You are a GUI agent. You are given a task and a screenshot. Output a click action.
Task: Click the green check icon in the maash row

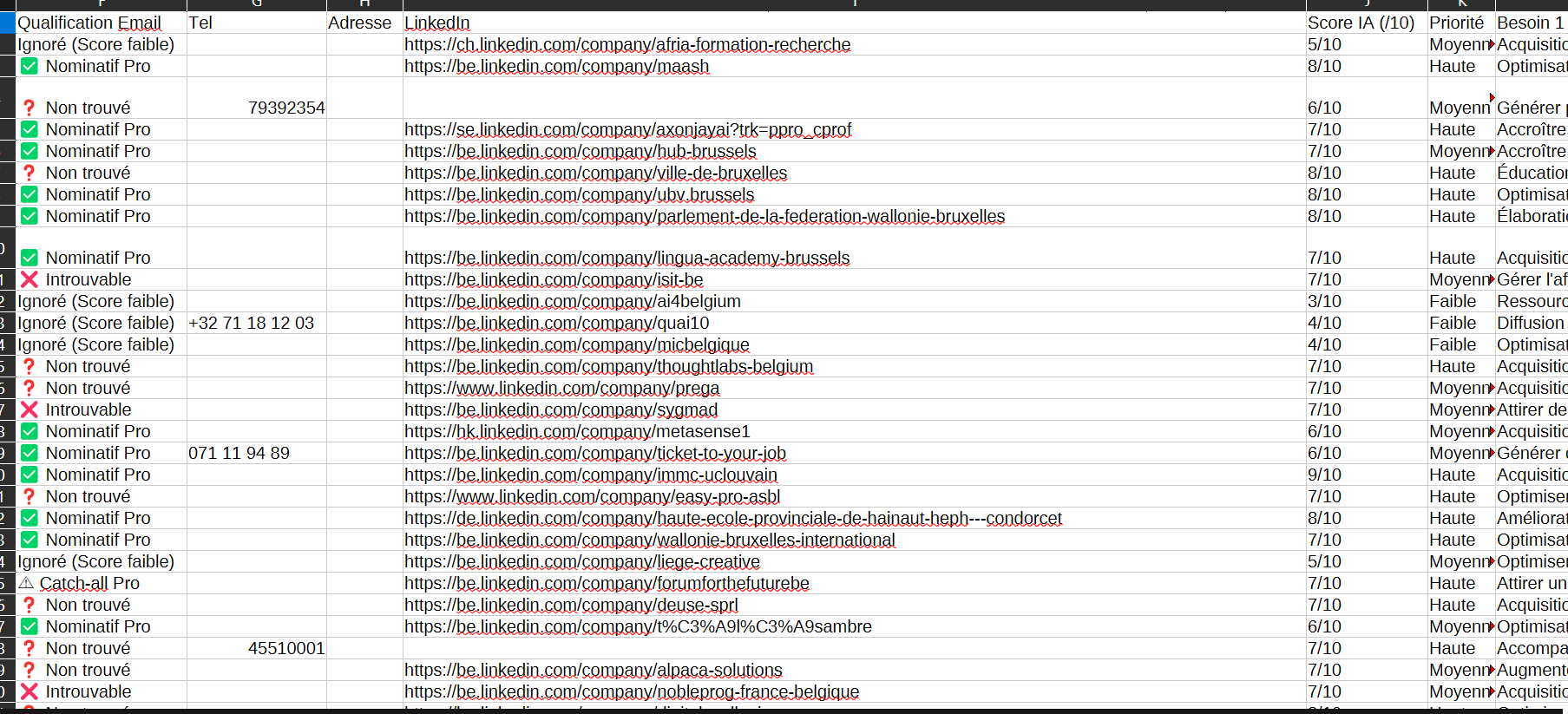click(x=30, y=66)
